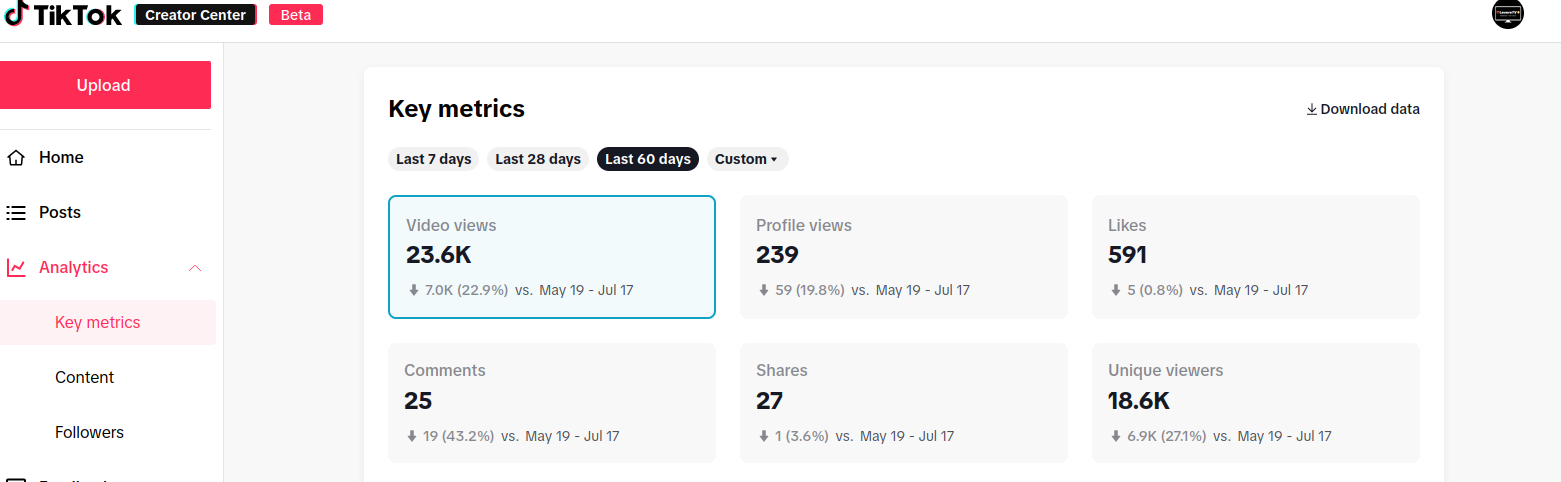Click the Posts list icon
This screenshot has width=1561, height=482.
pos(16,213)
